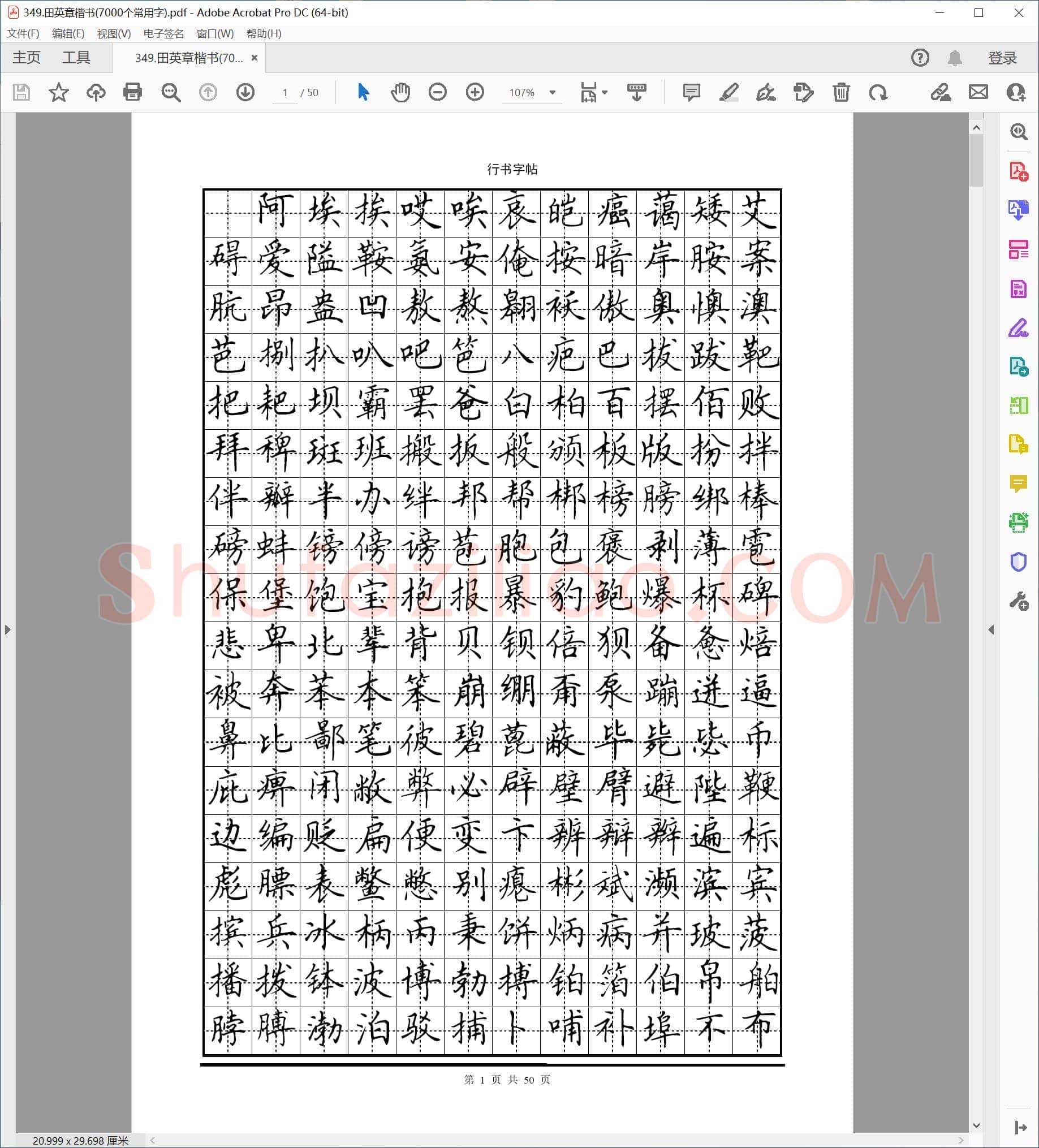The image size is (1039, 1148).
Task: Click the zoom in plus icon
Action: click(x=475, y=92)
